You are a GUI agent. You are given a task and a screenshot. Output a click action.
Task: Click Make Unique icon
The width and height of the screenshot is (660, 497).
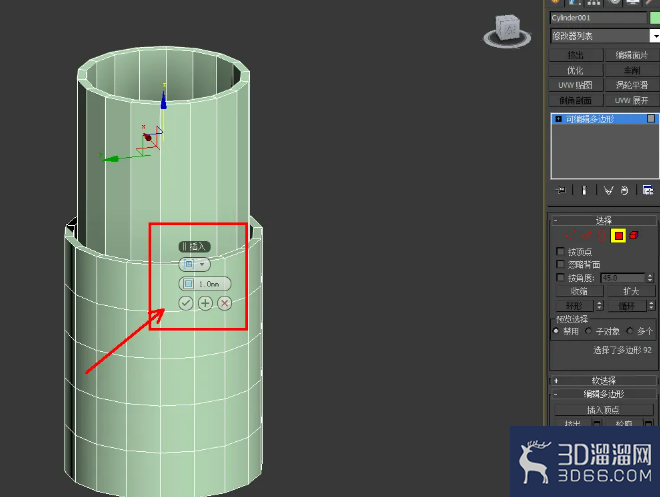(x=608, y=191)
